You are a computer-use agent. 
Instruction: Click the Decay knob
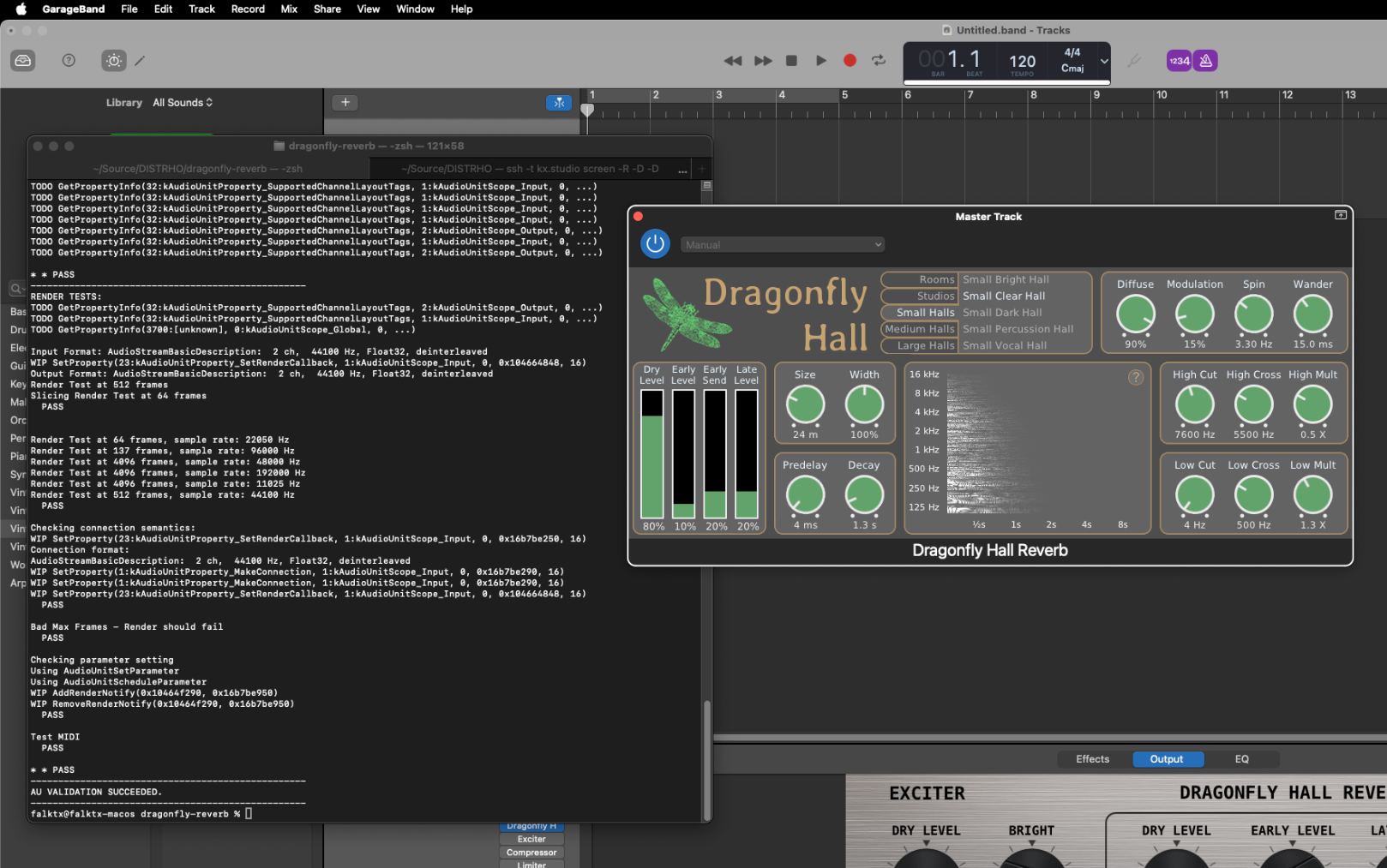click(864, 495)
